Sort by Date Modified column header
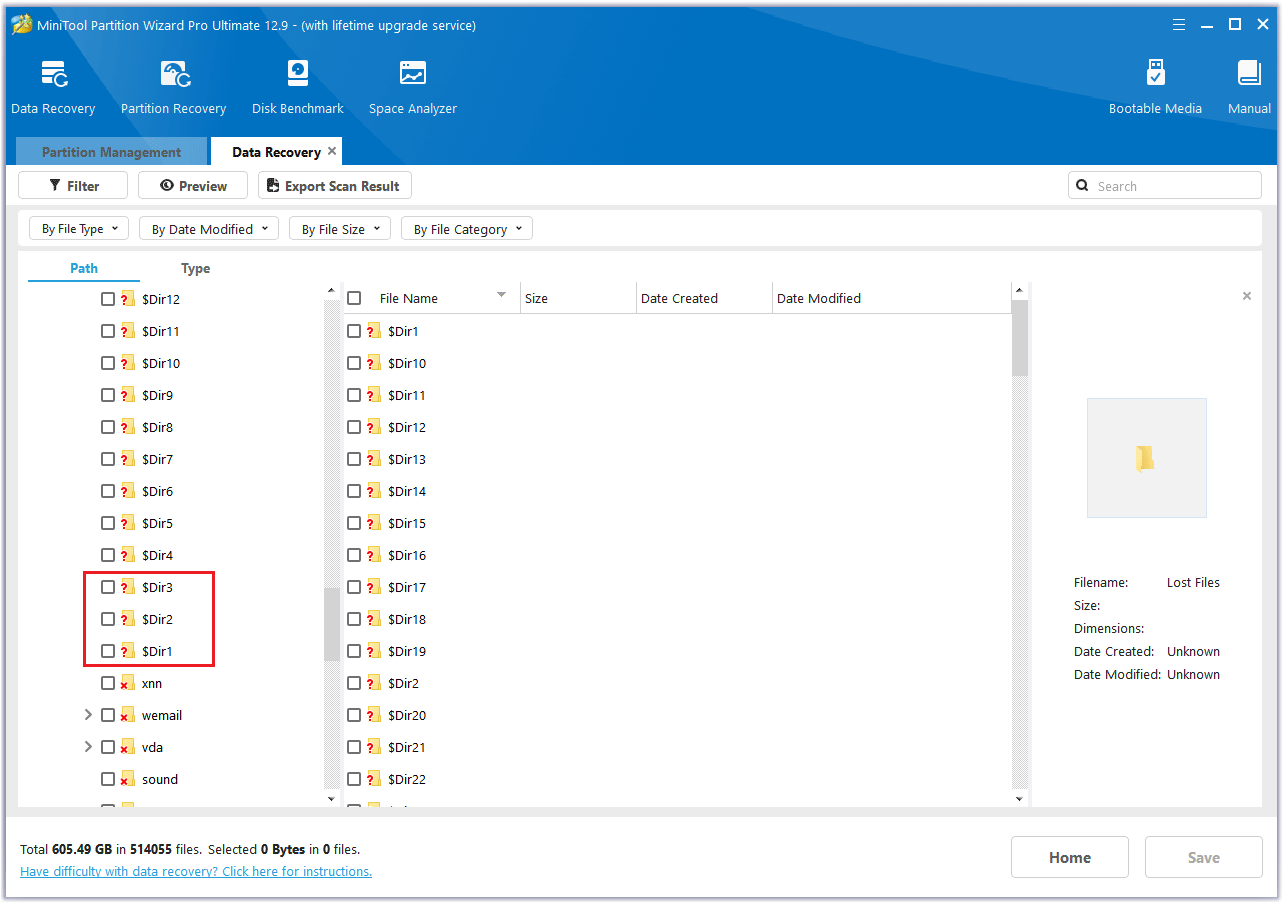 click(892, 298)
